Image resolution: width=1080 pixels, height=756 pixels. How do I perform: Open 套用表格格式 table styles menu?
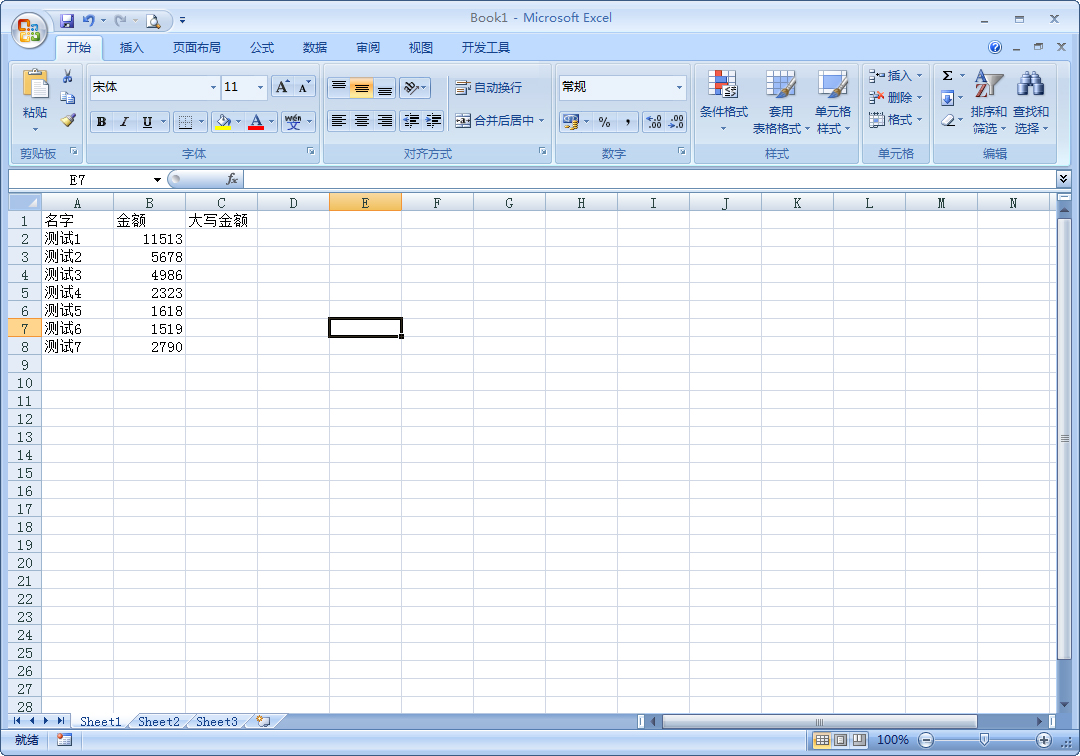[780, 101]
